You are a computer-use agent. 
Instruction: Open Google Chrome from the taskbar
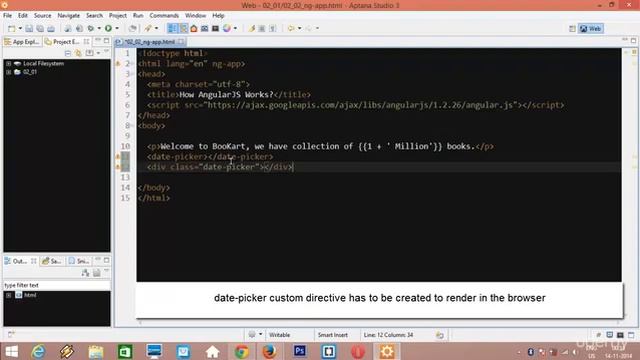[241, 351]
